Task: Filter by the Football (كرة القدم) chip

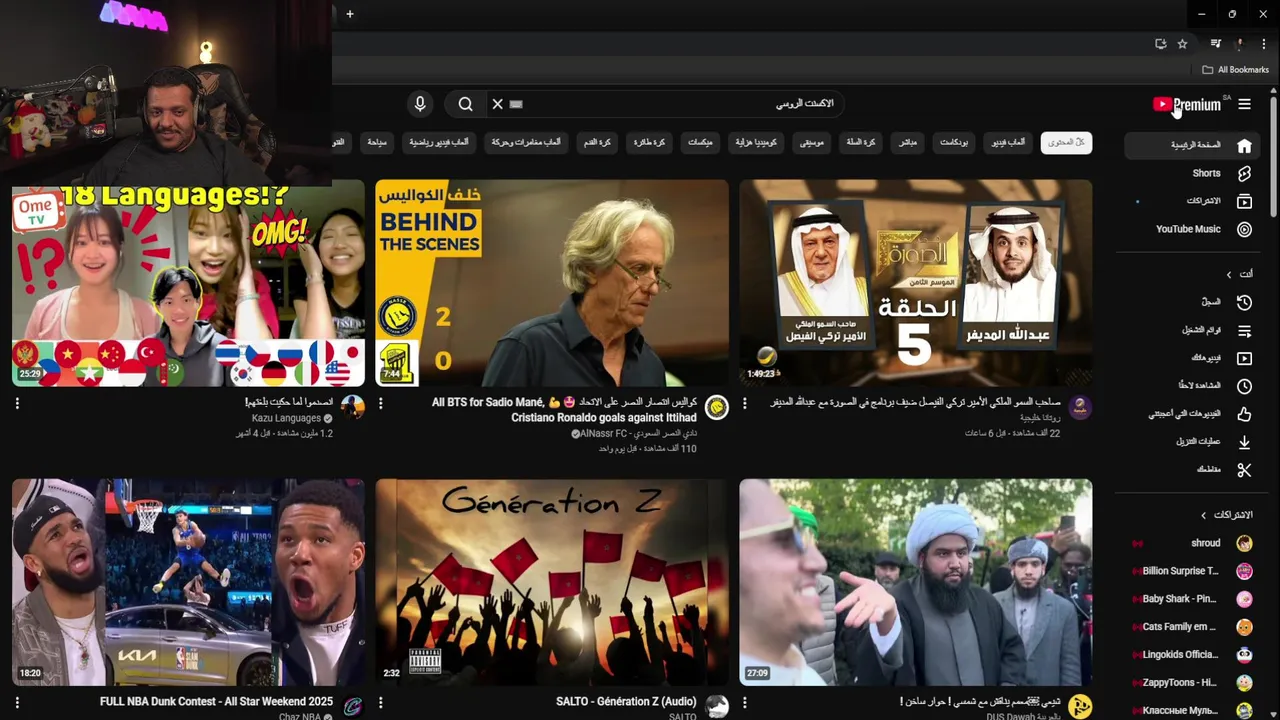Action: tap(598, 143)
